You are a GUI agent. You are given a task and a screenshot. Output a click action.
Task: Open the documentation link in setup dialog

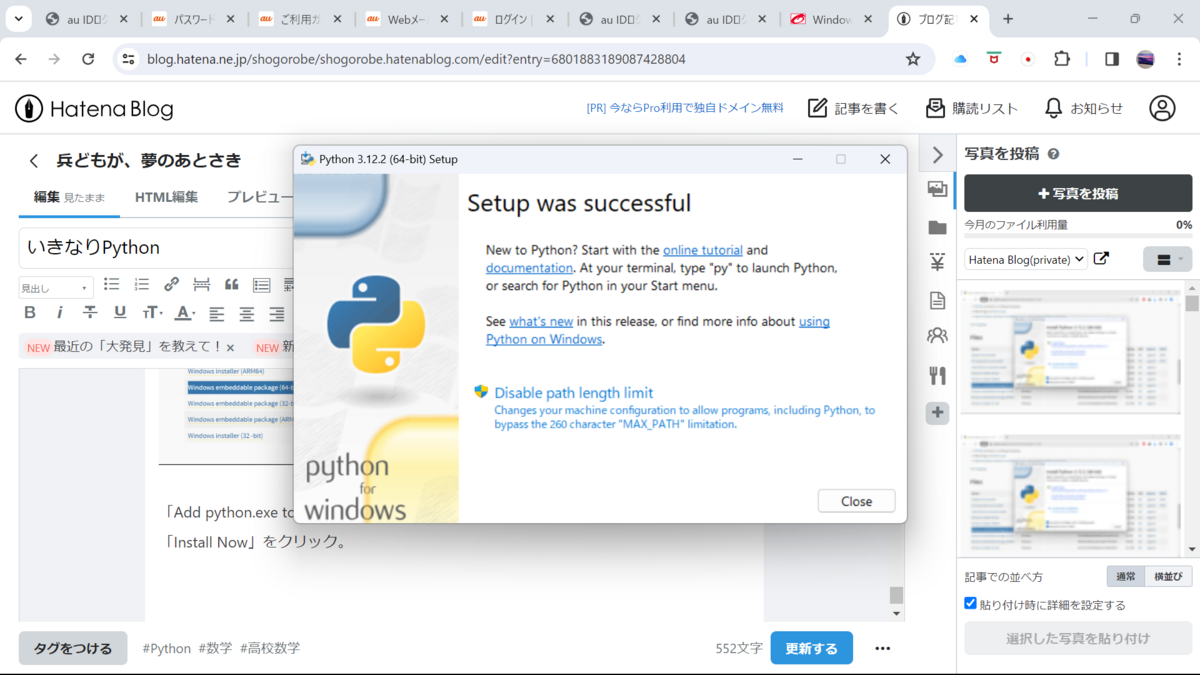[x=529, y=268]
